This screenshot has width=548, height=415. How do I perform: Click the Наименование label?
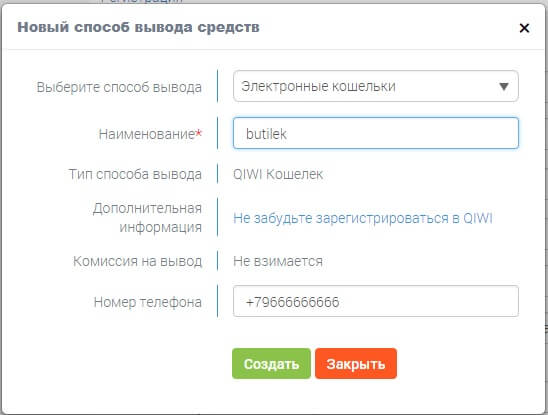point(146,134)
